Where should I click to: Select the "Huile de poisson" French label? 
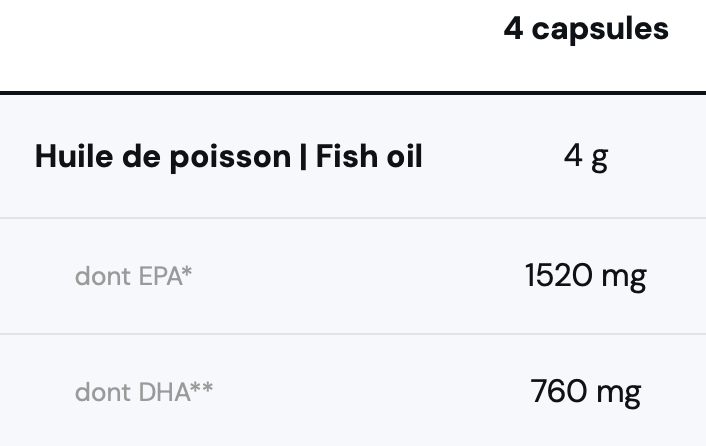click(162, 157)
